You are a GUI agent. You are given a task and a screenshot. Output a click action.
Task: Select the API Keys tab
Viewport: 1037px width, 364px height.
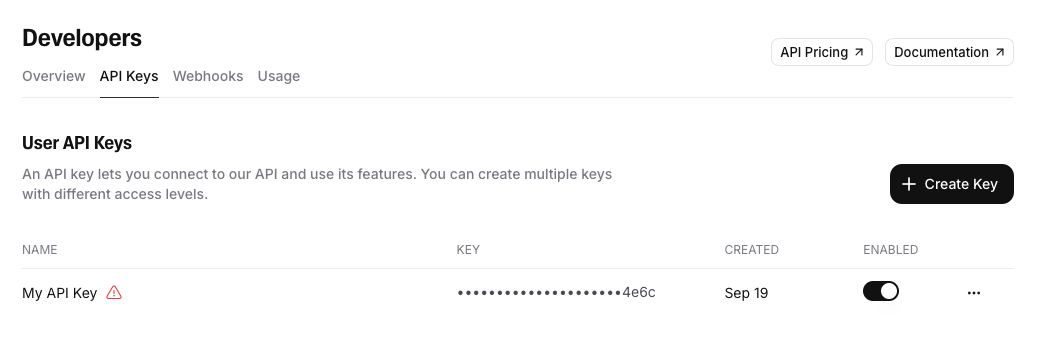(x=129, y=76)
